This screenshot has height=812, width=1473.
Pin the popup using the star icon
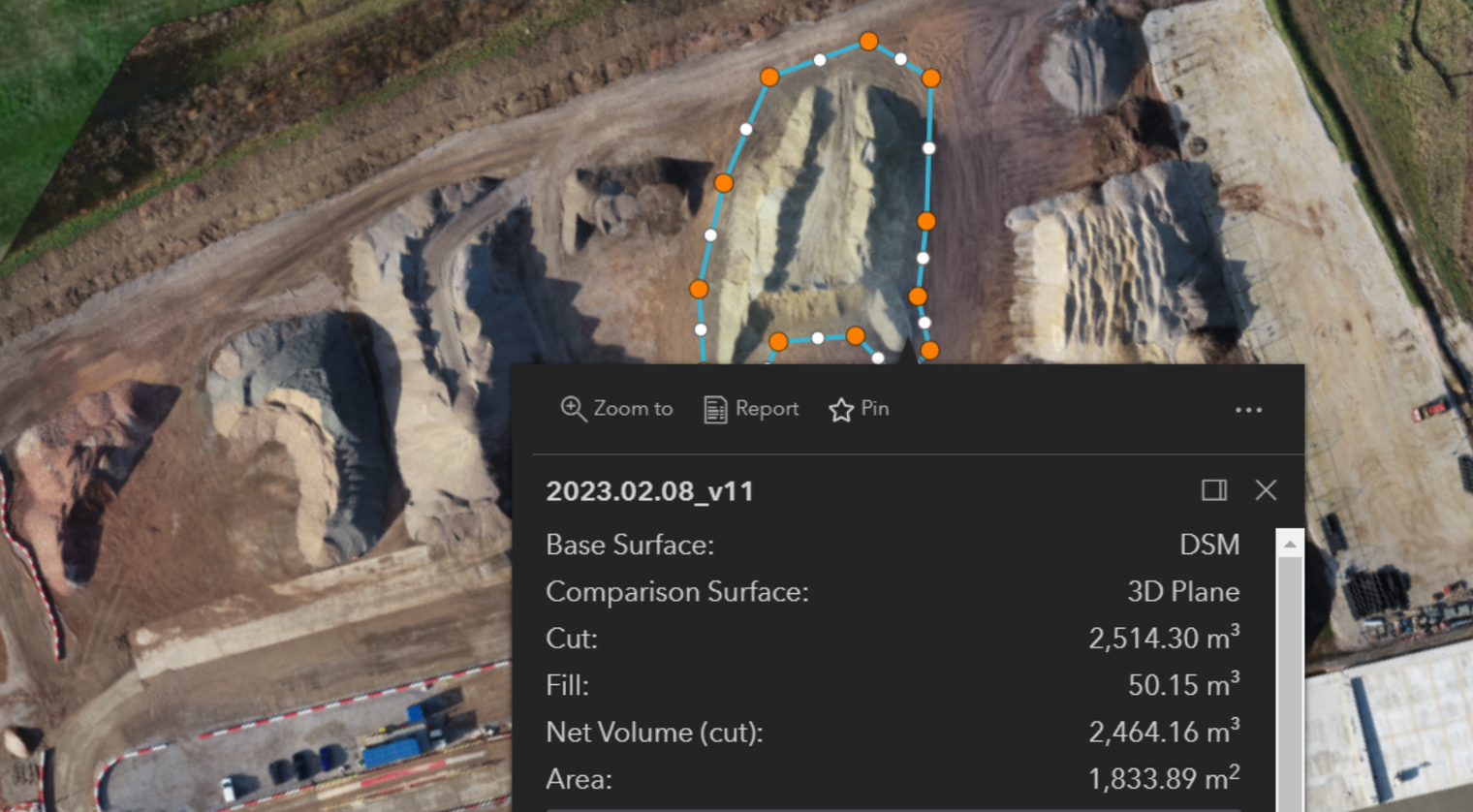(840, 409)
